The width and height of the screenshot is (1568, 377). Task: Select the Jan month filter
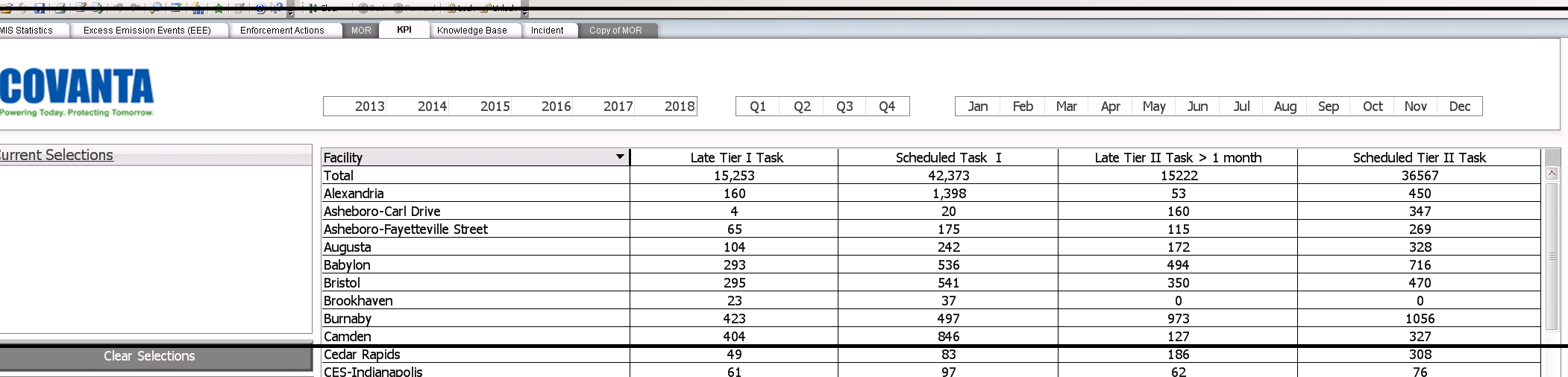pyautogui.click(x=978, y=107)
